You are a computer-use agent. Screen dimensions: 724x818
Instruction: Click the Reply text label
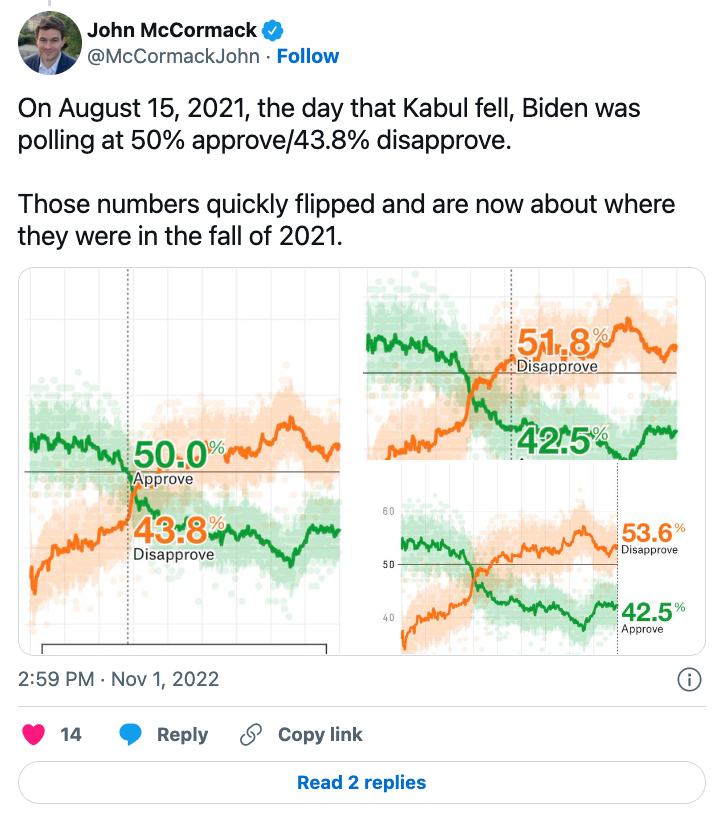(x=182, y=734)
